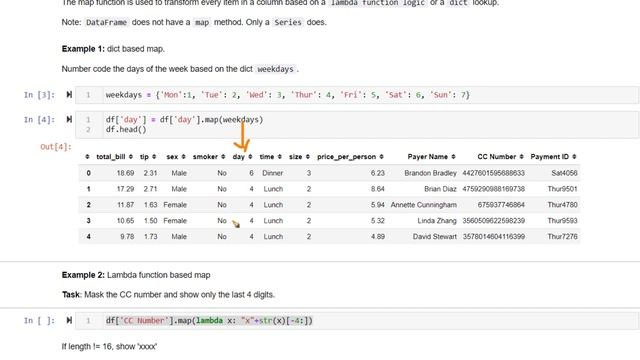Select the df.head() code line
640x360 pixels.
click(126, 130)
